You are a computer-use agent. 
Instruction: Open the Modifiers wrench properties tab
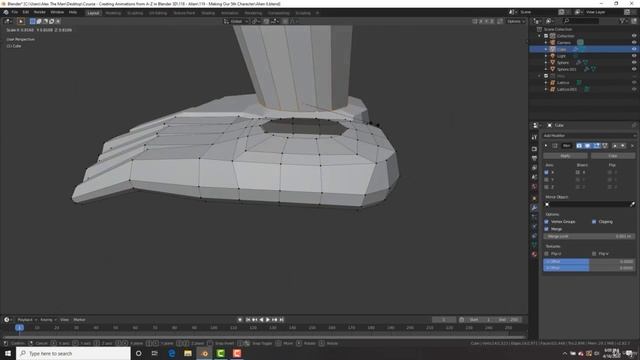point(534,208)
